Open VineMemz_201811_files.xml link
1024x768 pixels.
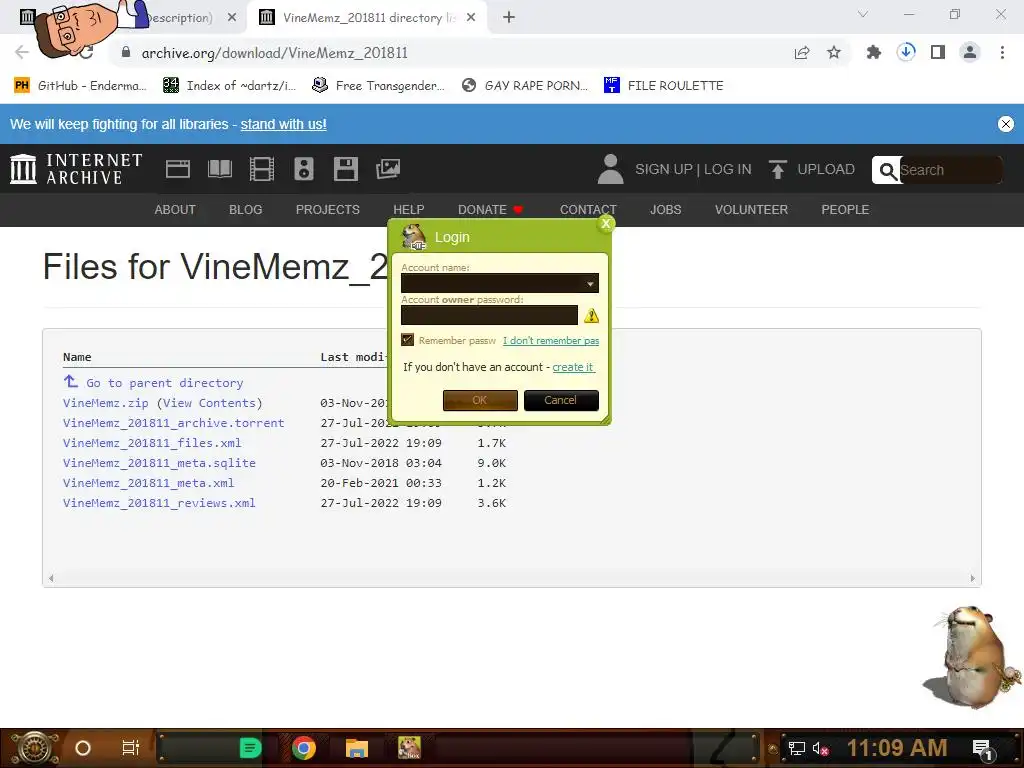[x=152, y=443]
